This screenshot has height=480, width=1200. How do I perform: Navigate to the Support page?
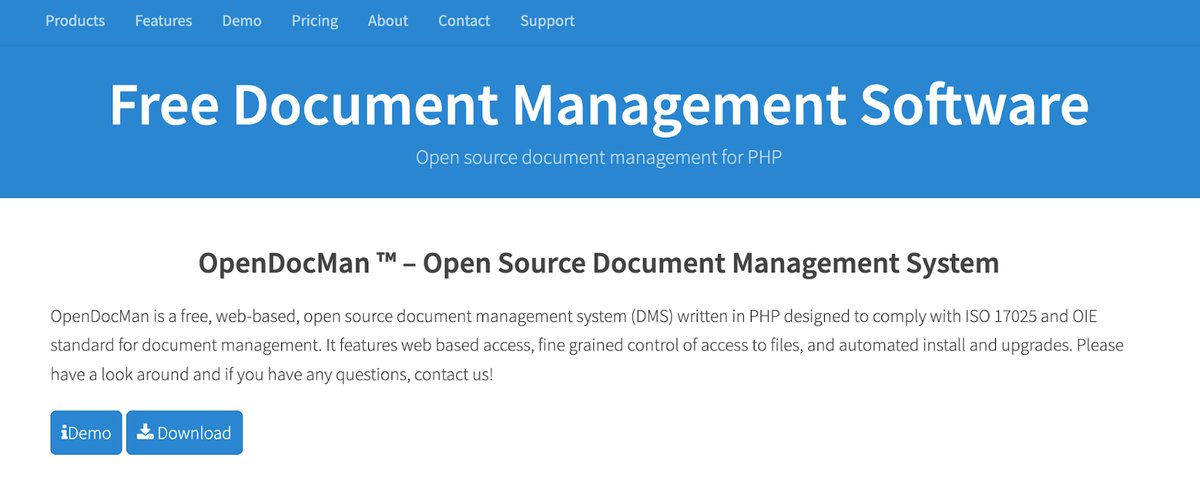547,20
